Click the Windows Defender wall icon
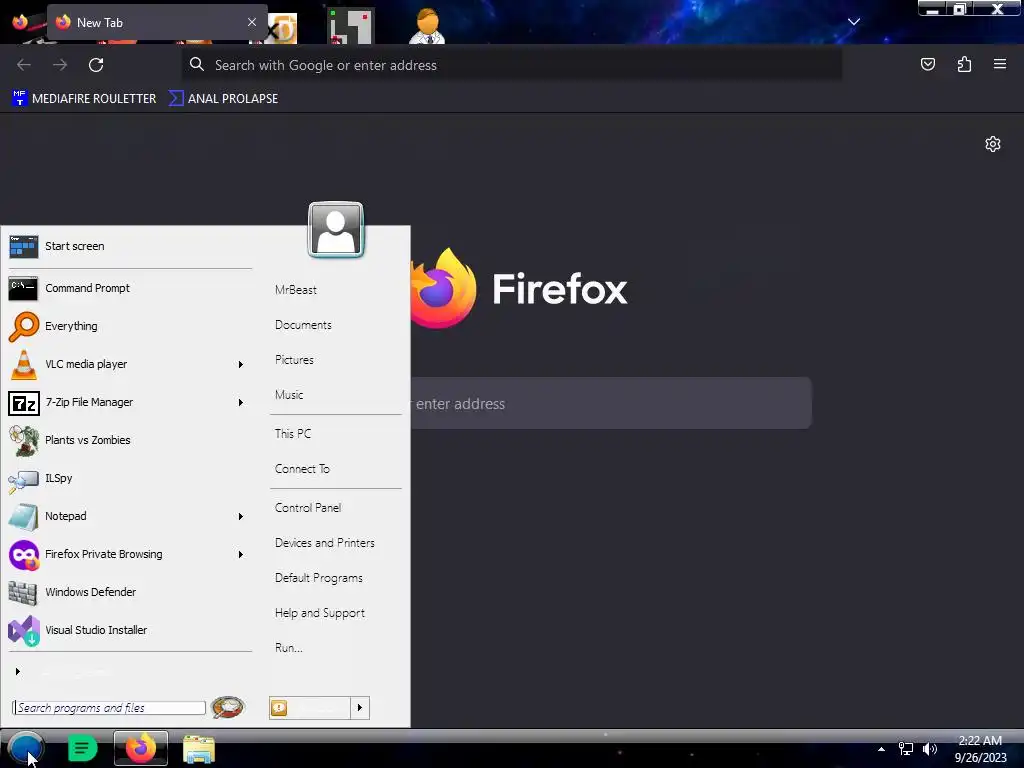The width and height of the screenshot is (1024, 768). 23,593
